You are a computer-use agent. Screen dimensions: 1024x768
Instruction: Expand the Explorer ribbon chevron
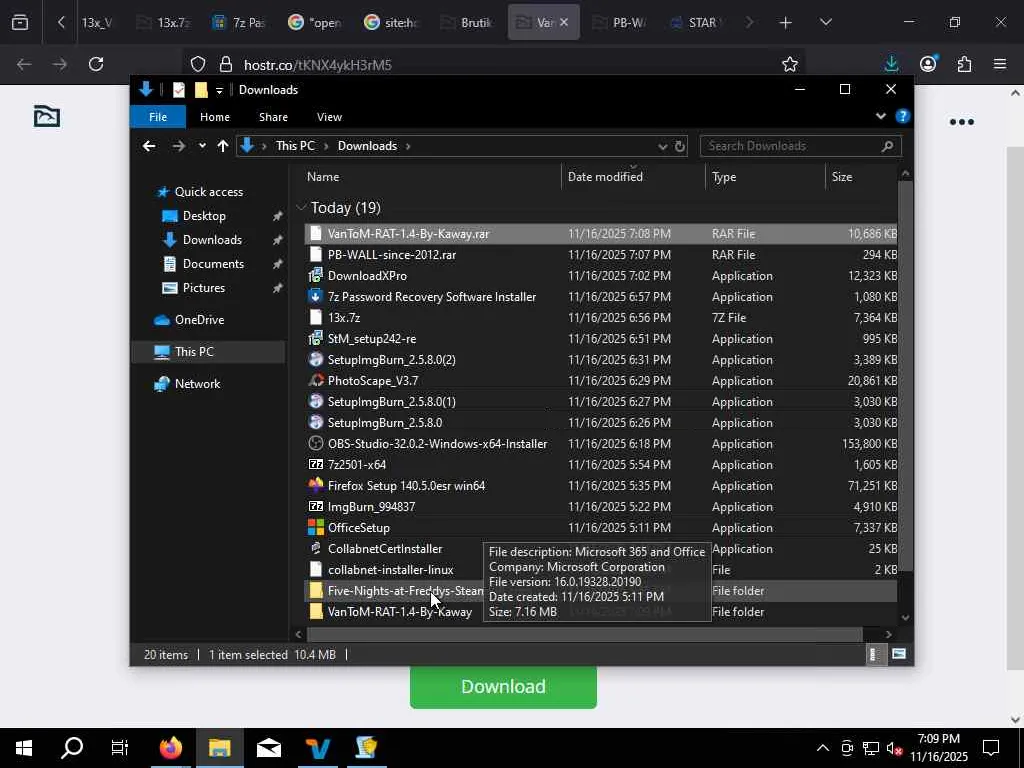coord(880,116)
